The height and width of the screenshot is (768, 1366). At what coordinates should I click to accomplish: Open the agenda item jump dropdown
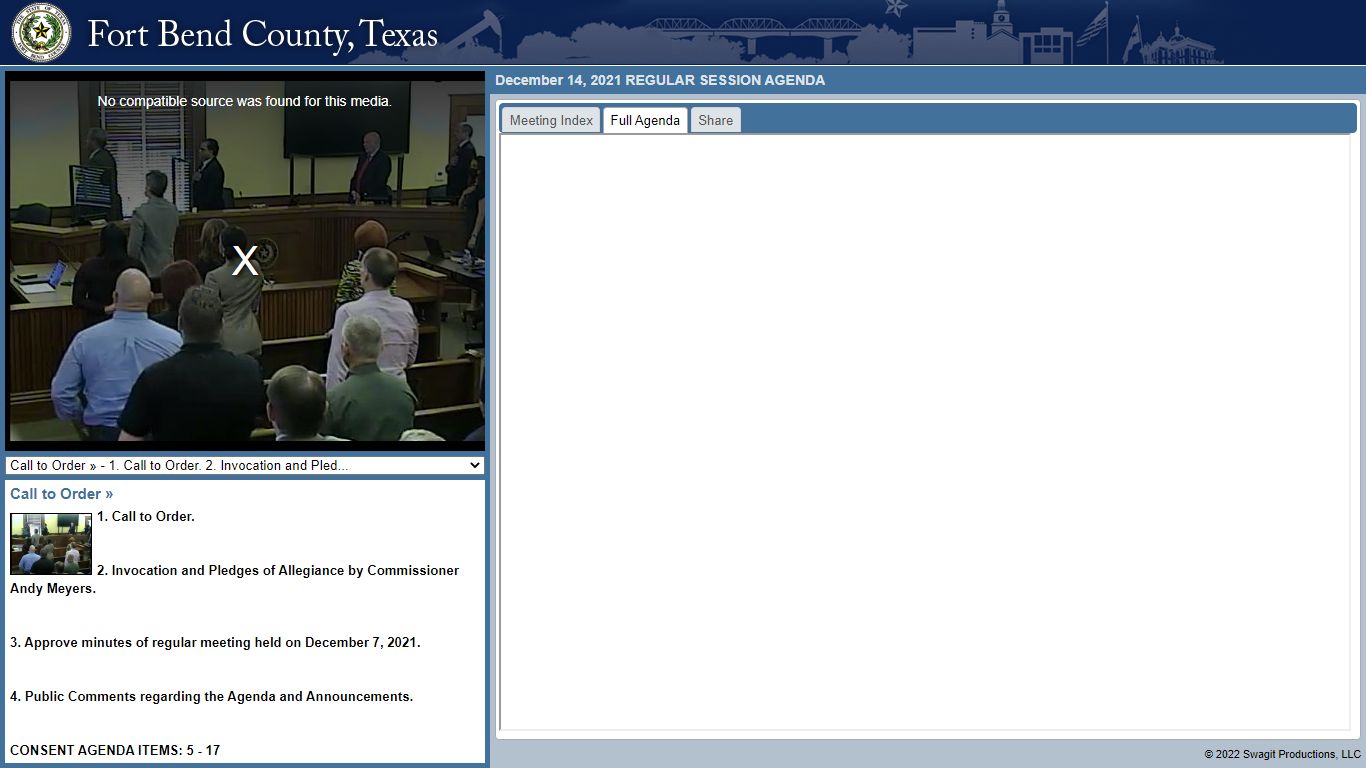click(x=245, y=465)
